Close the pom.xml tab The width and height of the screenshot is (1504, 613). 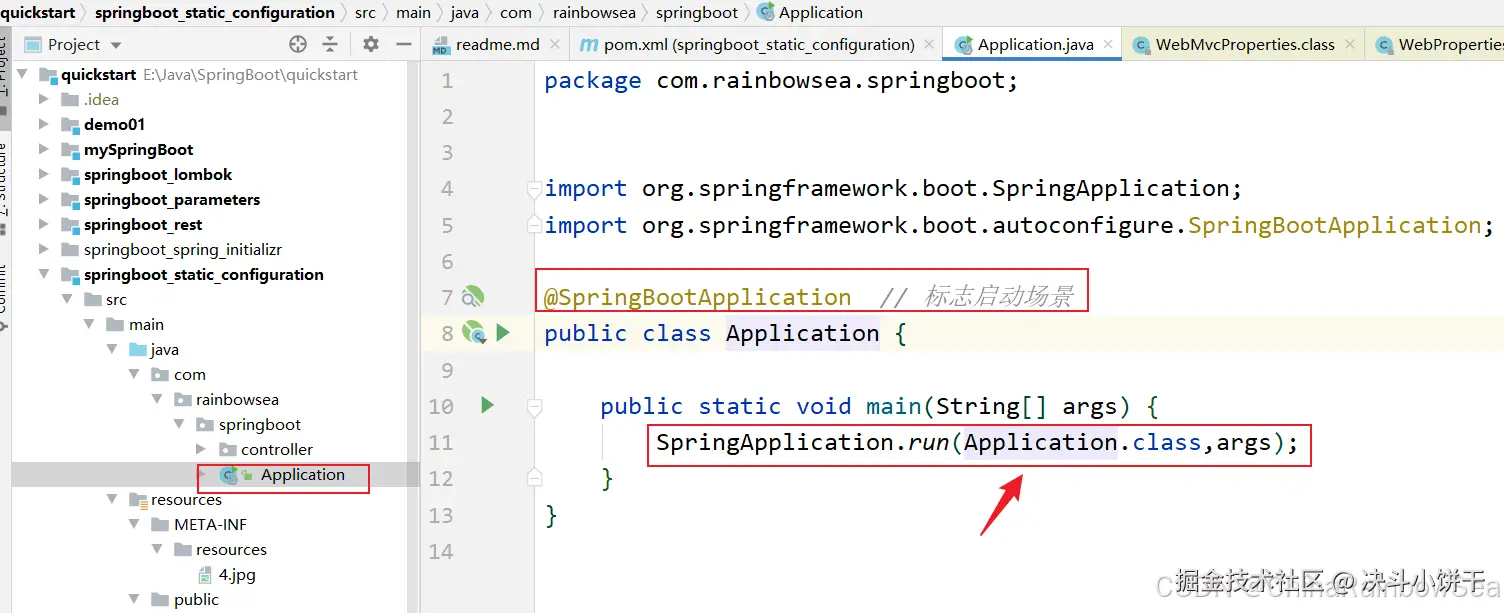tap(929, 44)
